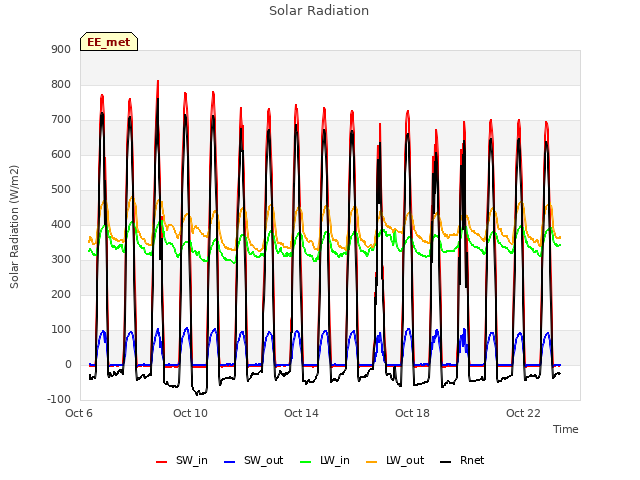Image resolution: width=640 pixels, height=480 pixels.
Task: Click the blue SW_out legend swatch
Action: (x=230, y=462)
